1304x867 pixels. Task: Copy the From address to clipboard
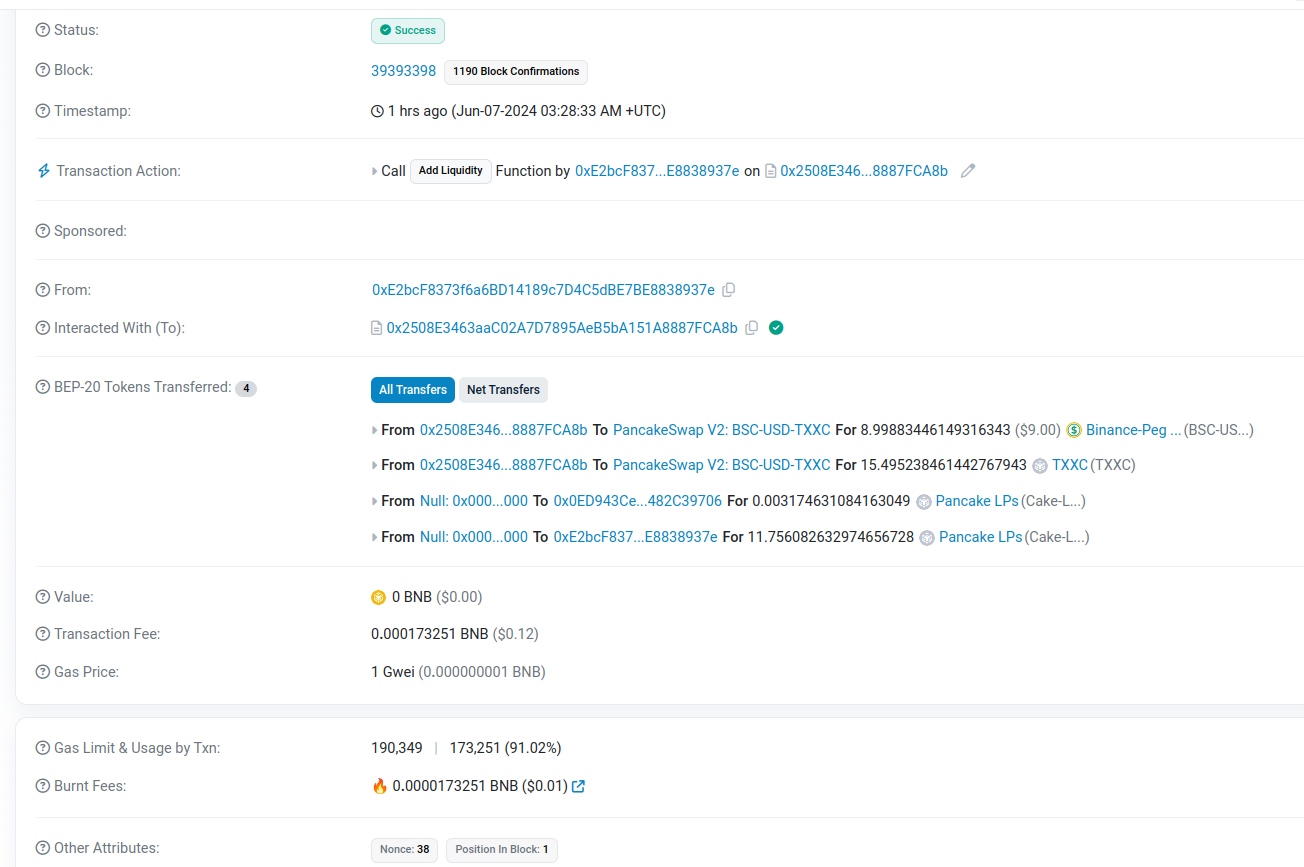tap(729, 290)
